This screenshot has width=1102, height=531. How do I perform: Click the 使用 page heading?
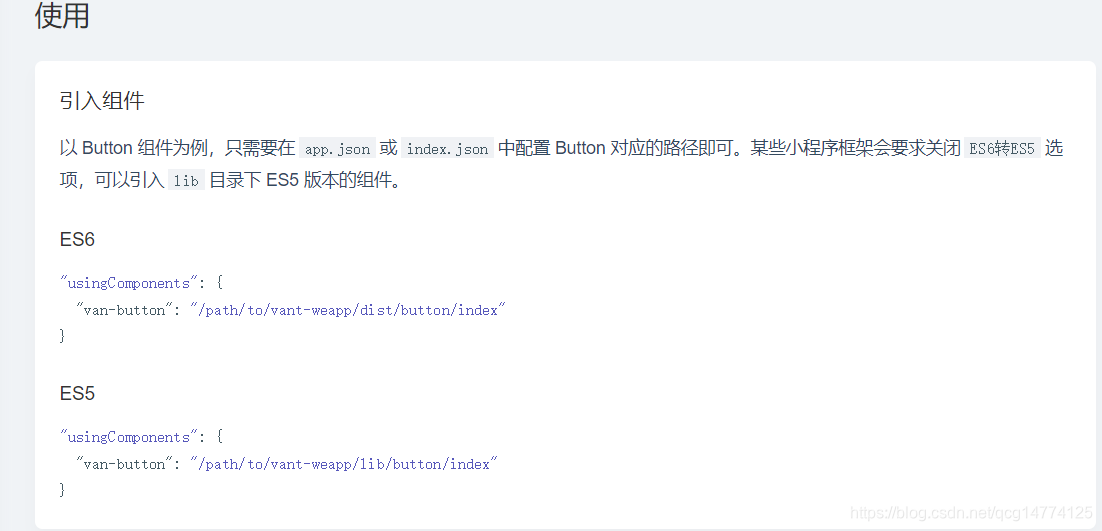(63, 15)
